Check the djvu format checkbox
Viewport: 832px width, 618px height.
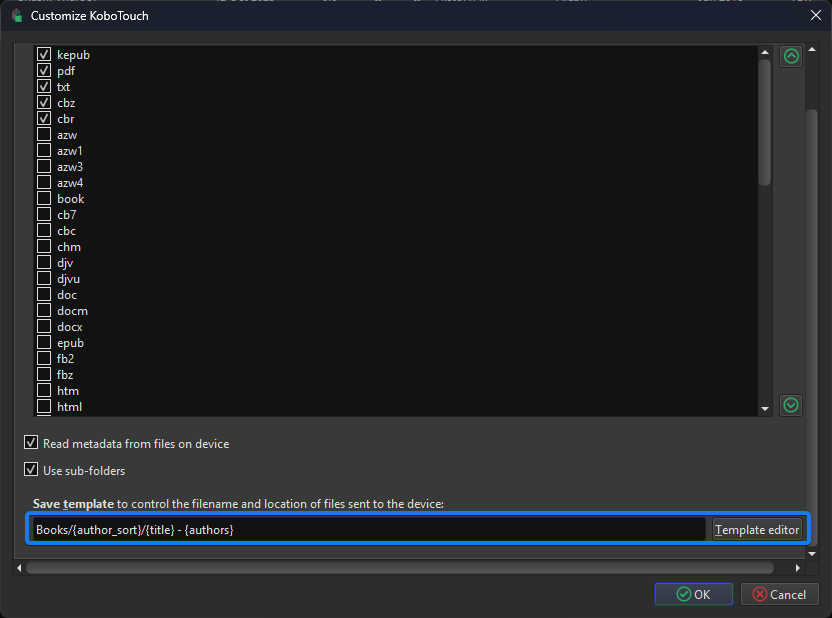tap(44, 278)
